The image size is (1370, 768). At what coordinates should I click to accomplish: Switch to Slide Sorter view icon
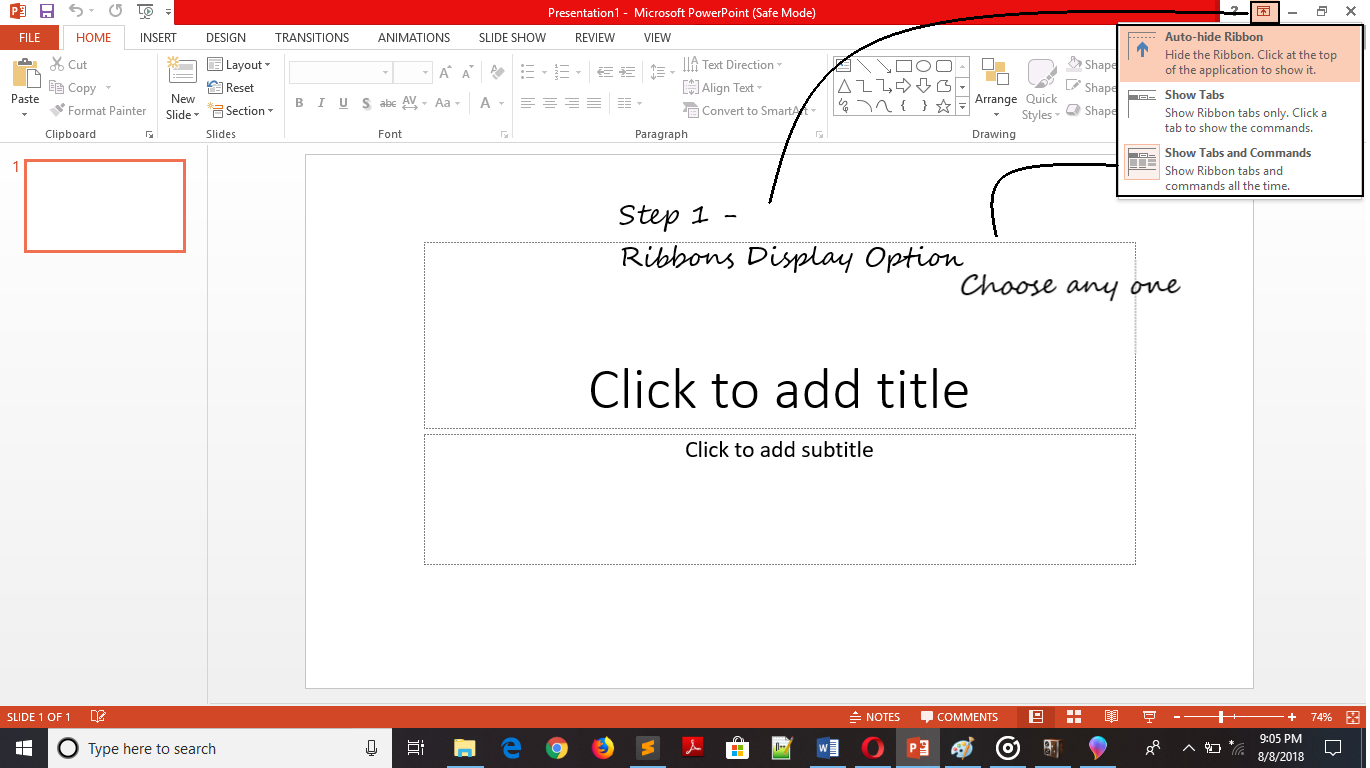(1074, 717)
